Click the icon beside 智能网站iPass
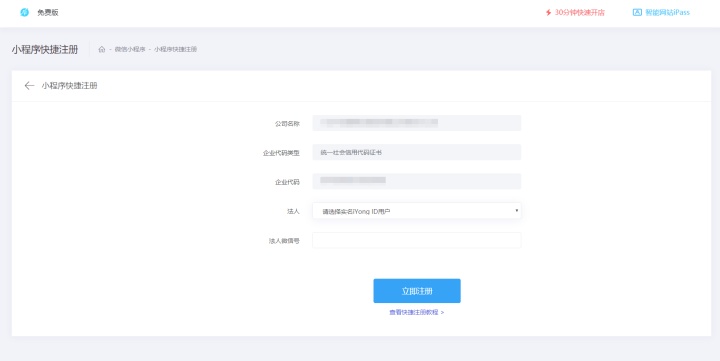 click(x=637, y=12)
